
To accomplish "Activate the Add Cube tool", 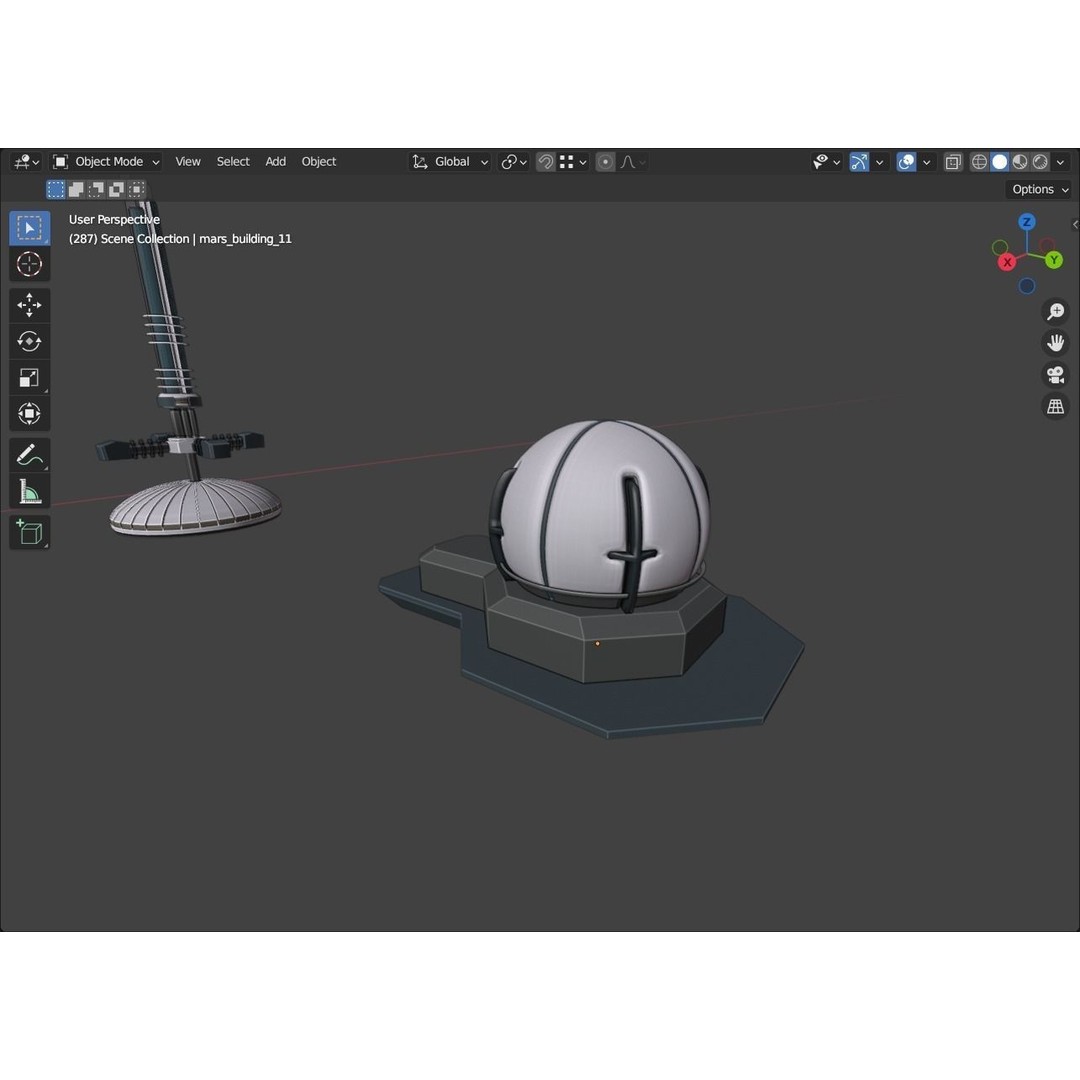I will pos(29,532).
